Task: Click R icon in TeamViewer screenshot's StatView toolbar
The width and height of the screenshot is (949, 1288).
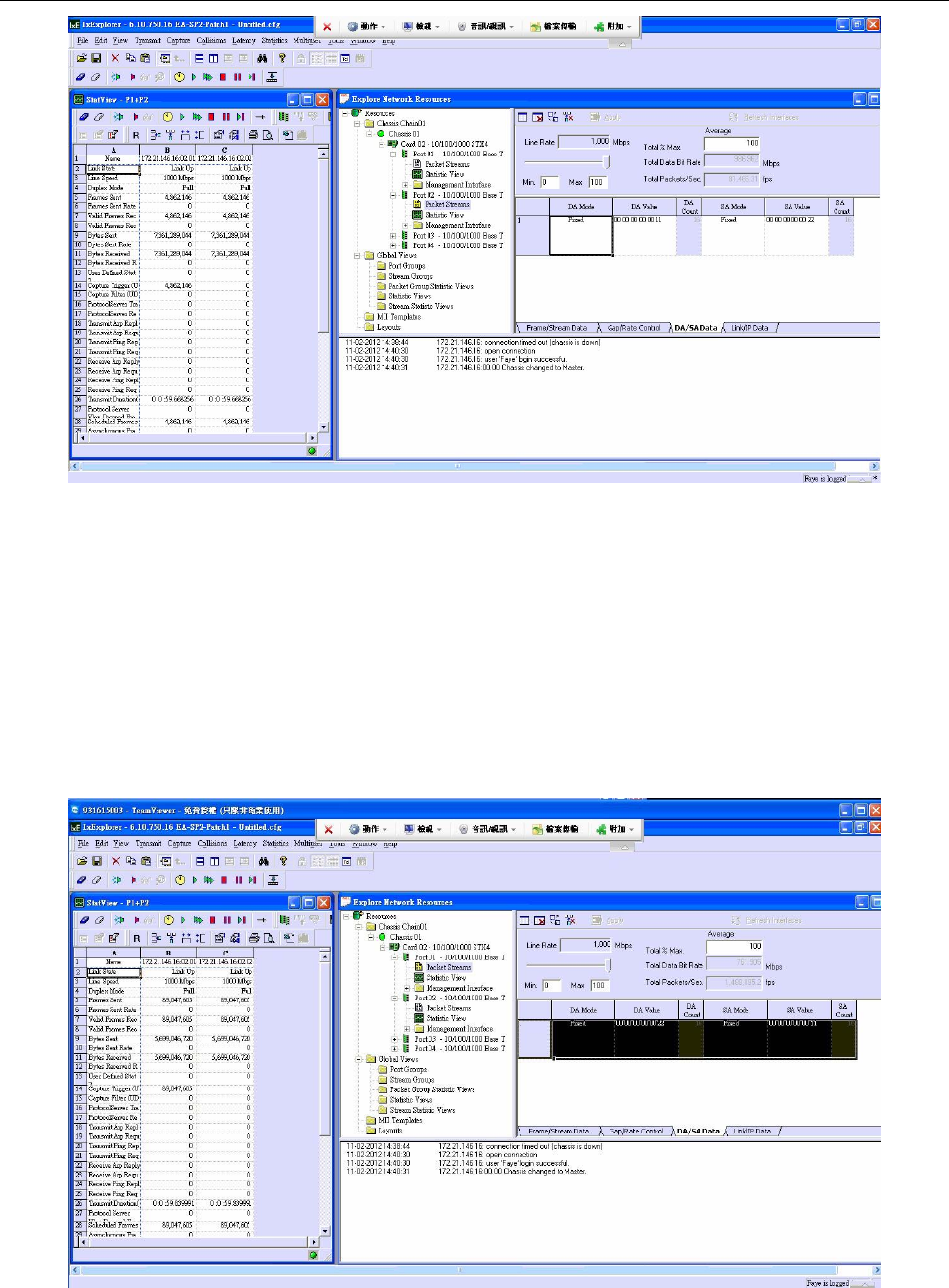Action: 136,938
